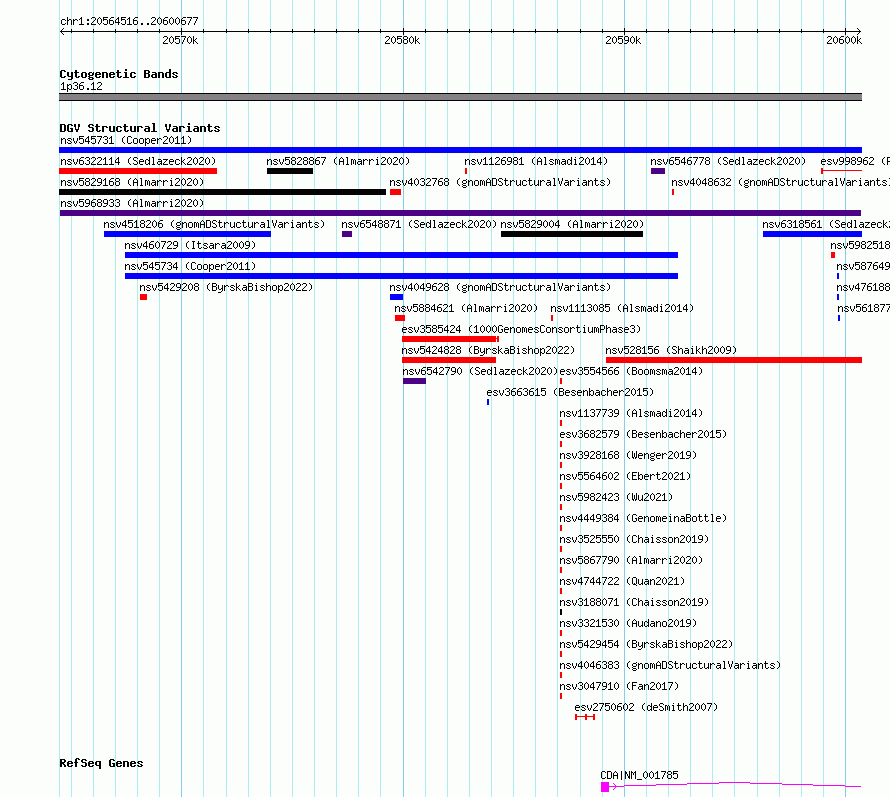Select esv3663615 (Besenbacher2015) label
Screen dimensions: 890x797
(x=570, y=392)
